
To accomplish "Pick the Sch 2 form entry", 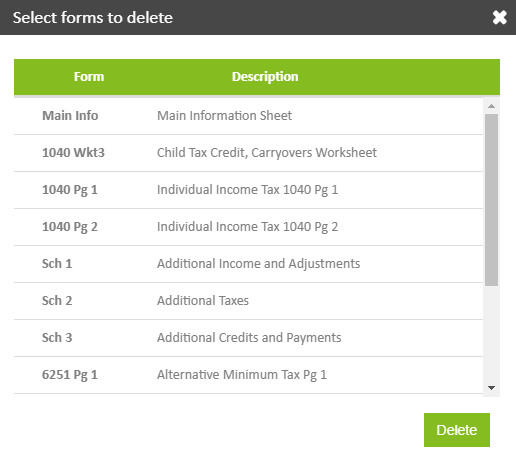I will coord(248,301).
